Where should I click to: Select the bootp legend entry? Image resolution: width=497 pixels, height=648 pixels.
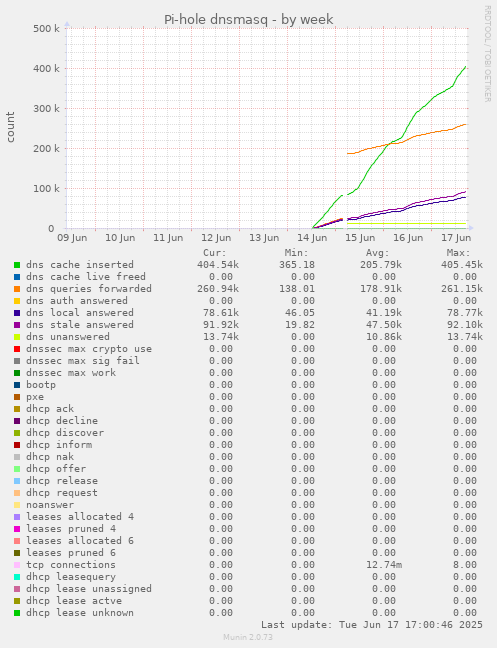[x=41, y=385]
